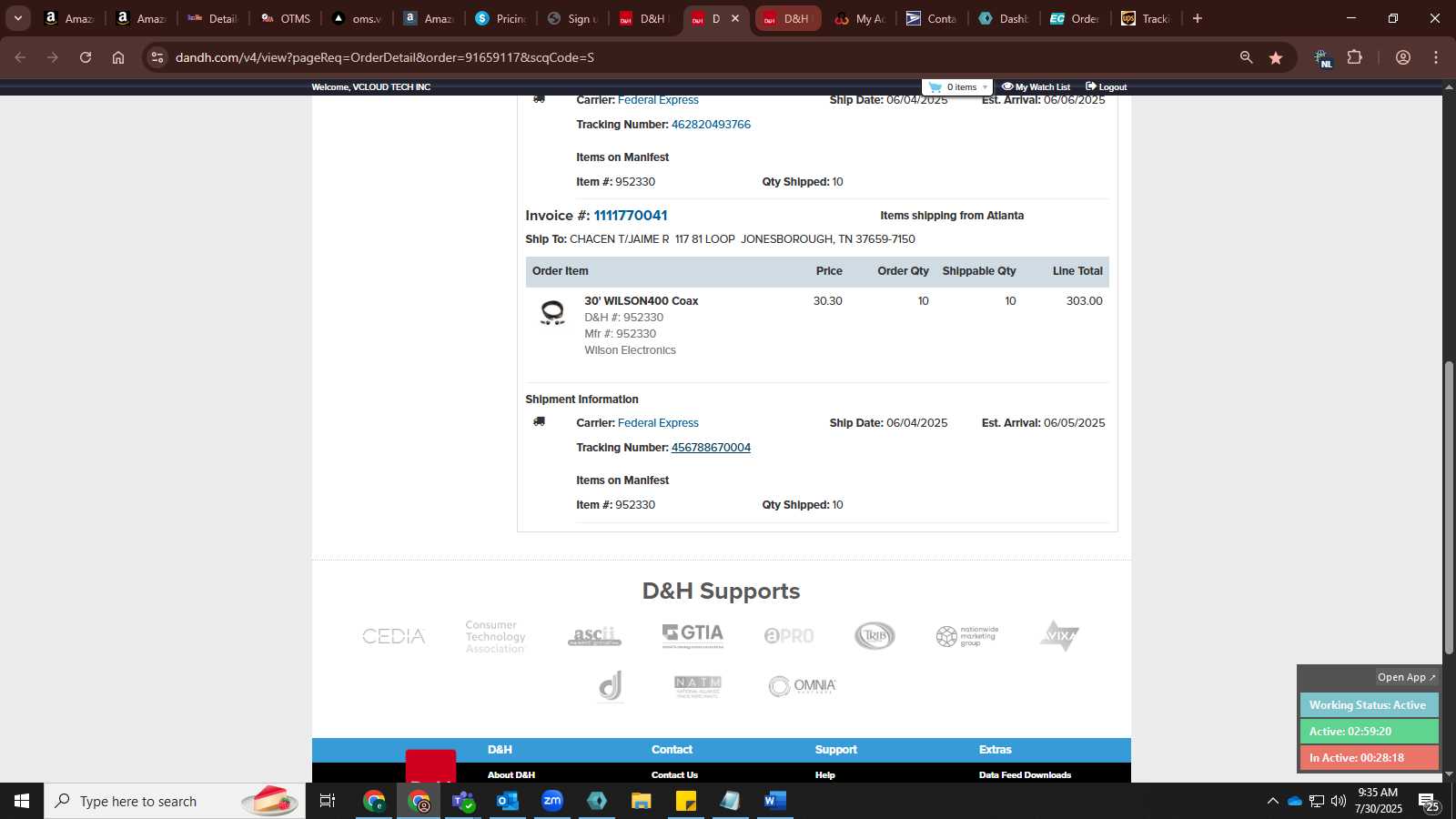Switch to the My Account tab
This screenshot has width=1456, height=819.
pyautogui.click(x=860, y=18)
